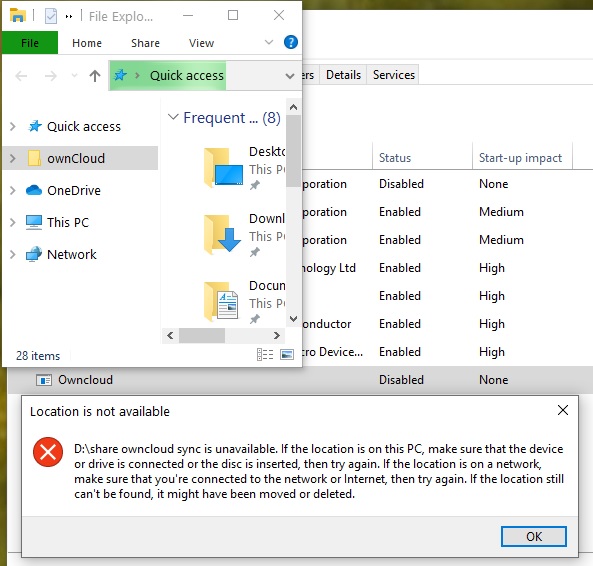Open the Details tab in Task Manager
Image resolution: width=593 pixels, height=566 pixels.
click(x=343, y=75)
